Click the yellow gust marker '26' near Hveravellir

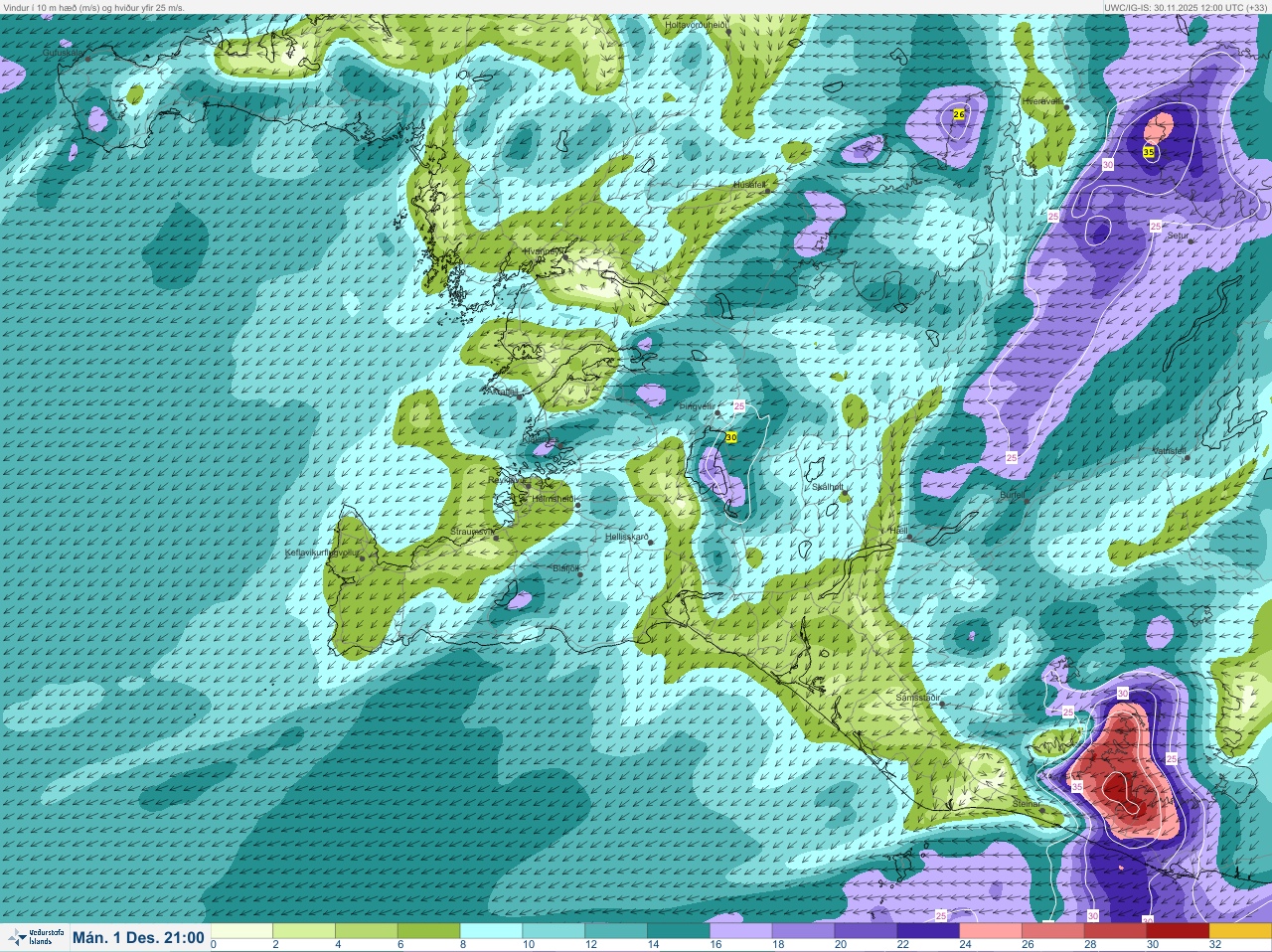point(959,115)
